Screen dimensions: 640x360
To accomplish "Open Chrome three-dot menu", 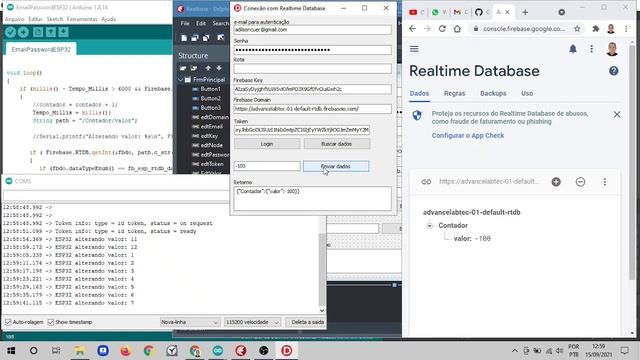I will click(x=626, y=29).
